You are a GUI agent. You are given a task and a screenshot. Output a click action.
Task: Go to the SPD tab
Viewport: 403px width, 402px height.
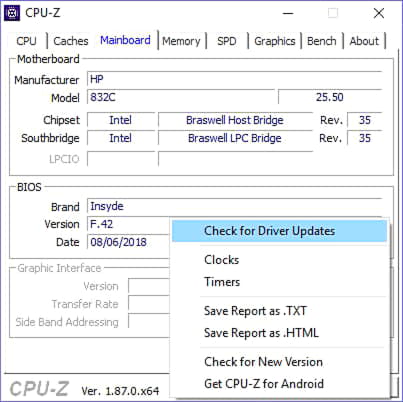(x=227, y=41)
